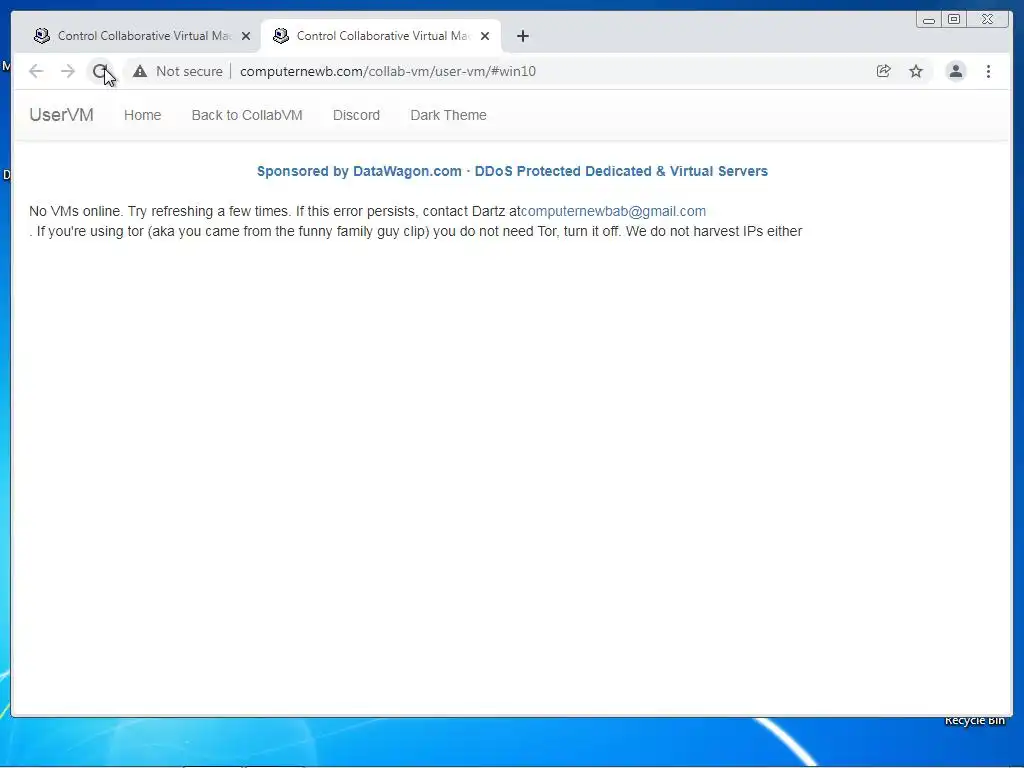This screenshot has width=1024, height=768.
Task: Click favicon of the active browser tab
Action: click(281, 36)
